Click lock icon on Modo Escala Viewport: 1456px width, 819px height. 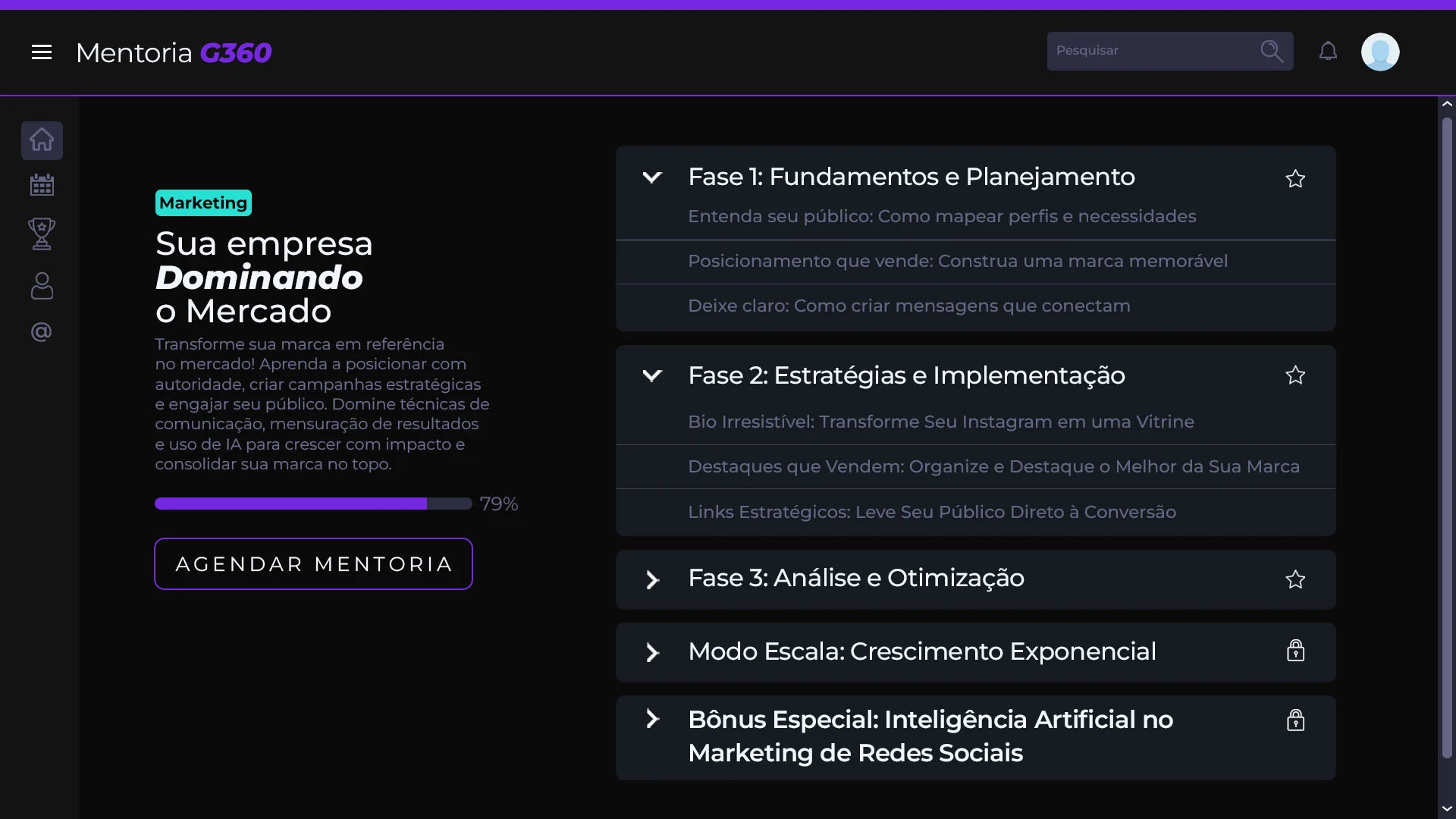[x=1295, y=651]
